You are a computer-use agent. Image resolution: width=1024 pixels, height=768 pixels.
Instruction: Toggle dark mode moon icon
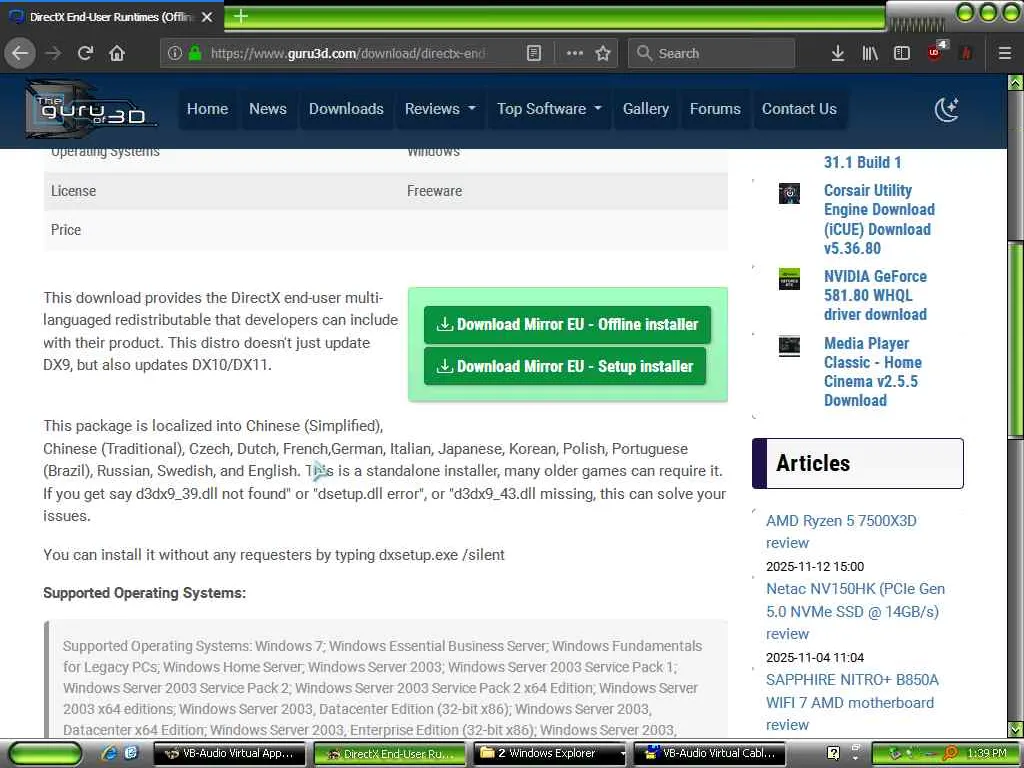946,109
